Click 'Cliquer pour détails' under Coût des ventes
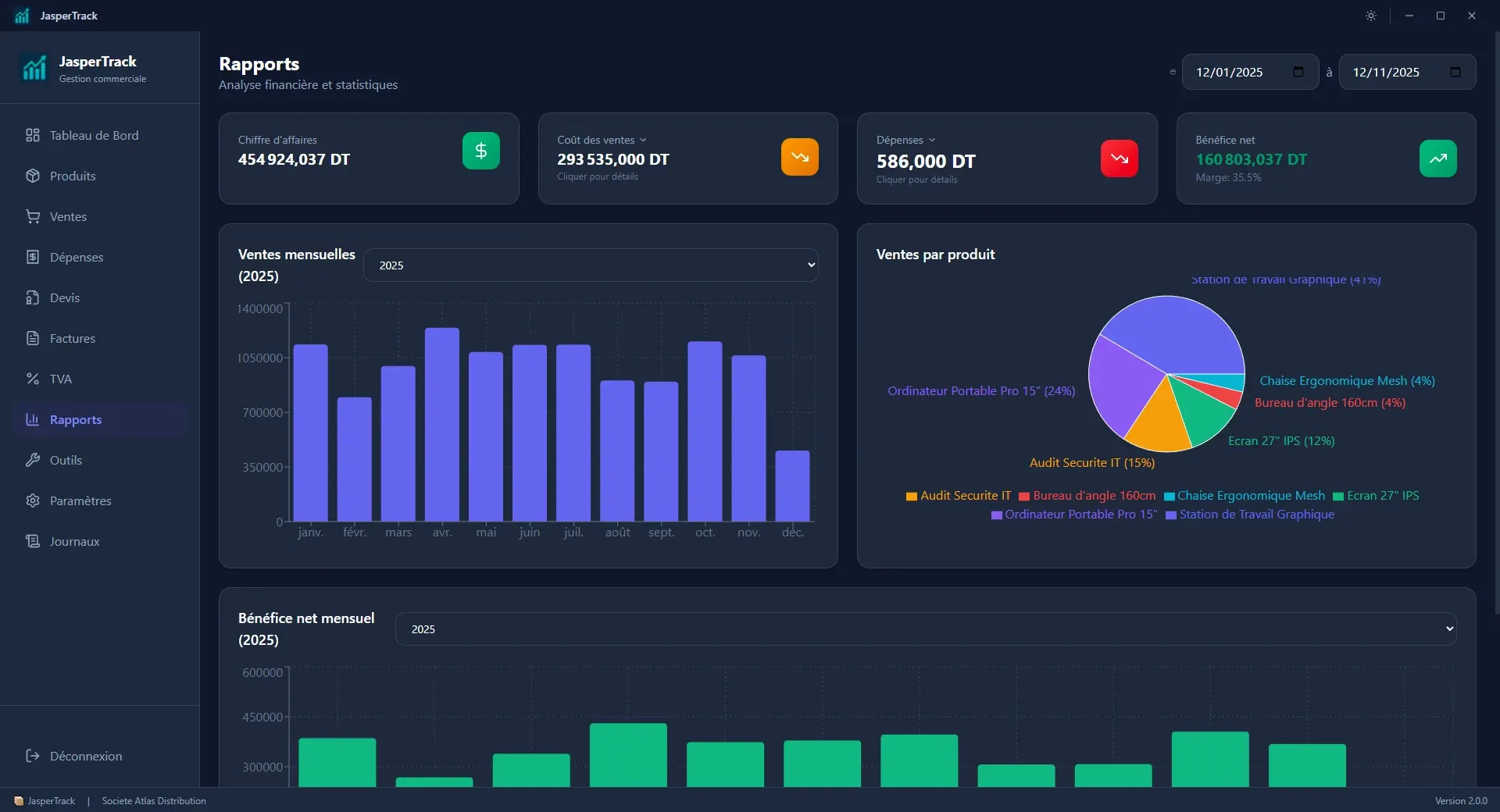Screen dimensions: 1500x812 [598, 176]
